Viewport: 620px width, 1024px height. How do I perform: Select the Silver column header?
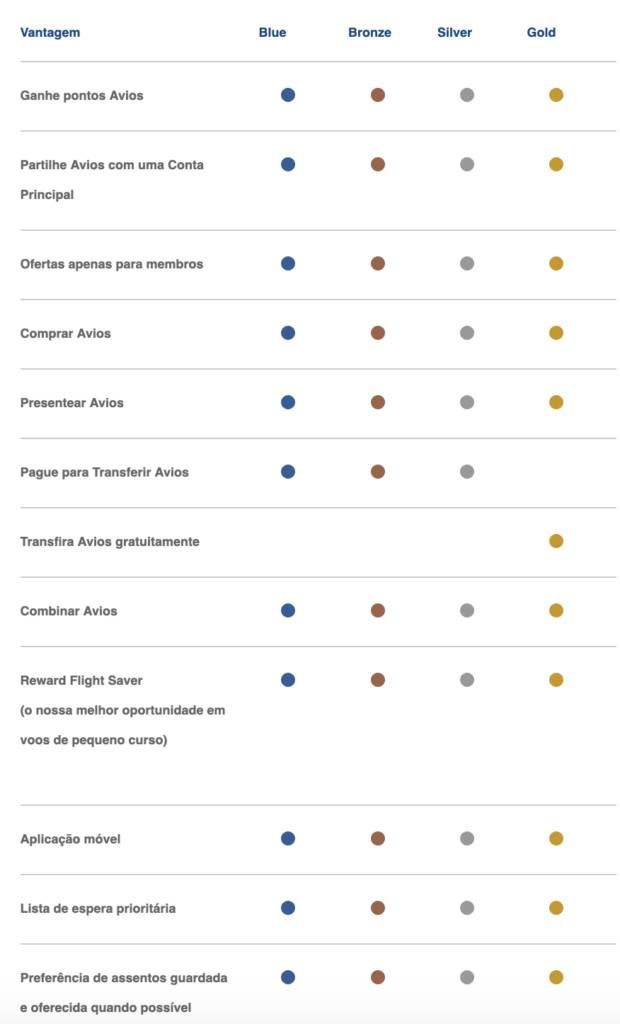pyautogui.click(x=455, y=33)
